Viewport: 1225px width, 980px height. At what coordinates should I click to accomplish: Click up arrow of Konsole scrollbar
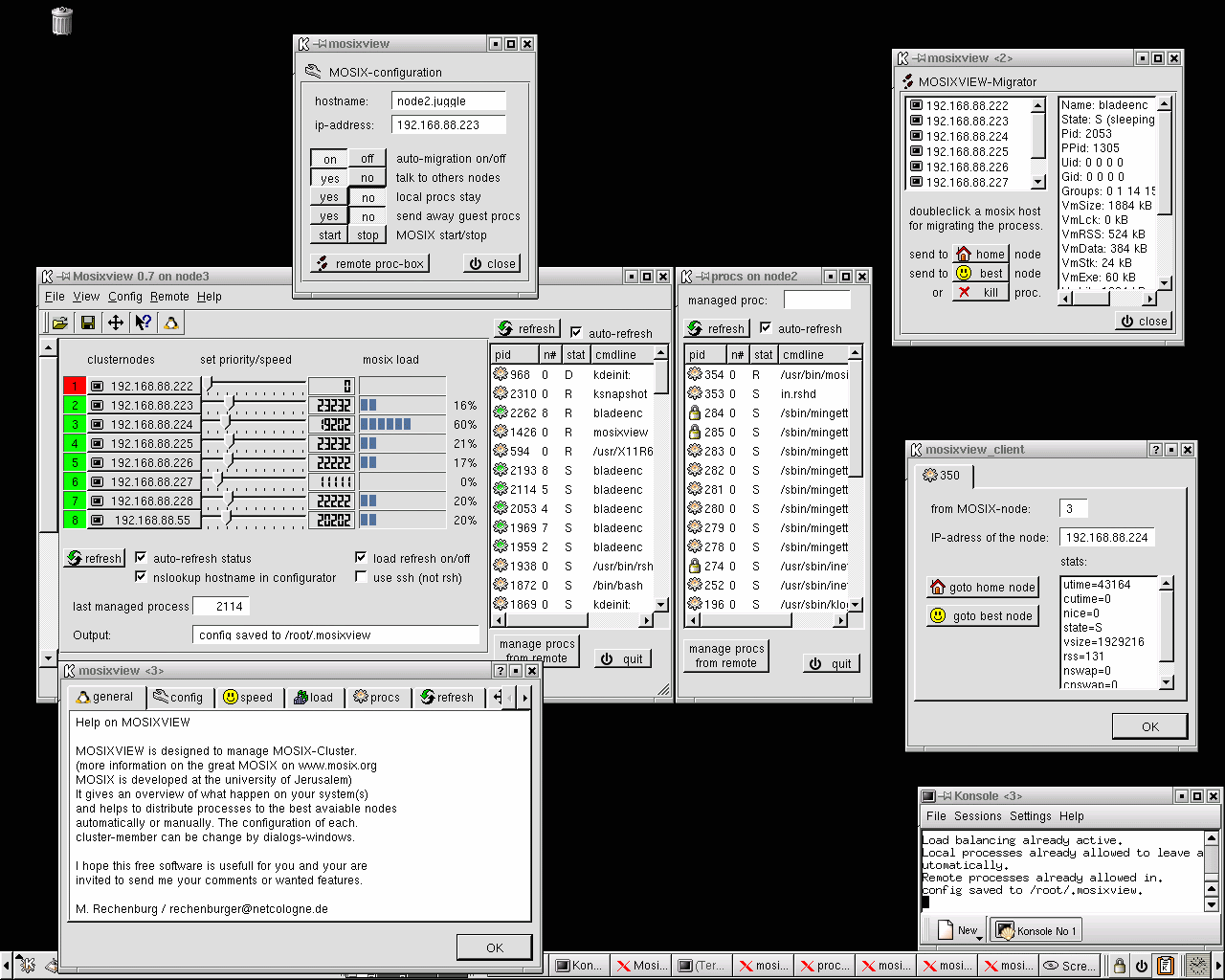[x=1211, y=837]
